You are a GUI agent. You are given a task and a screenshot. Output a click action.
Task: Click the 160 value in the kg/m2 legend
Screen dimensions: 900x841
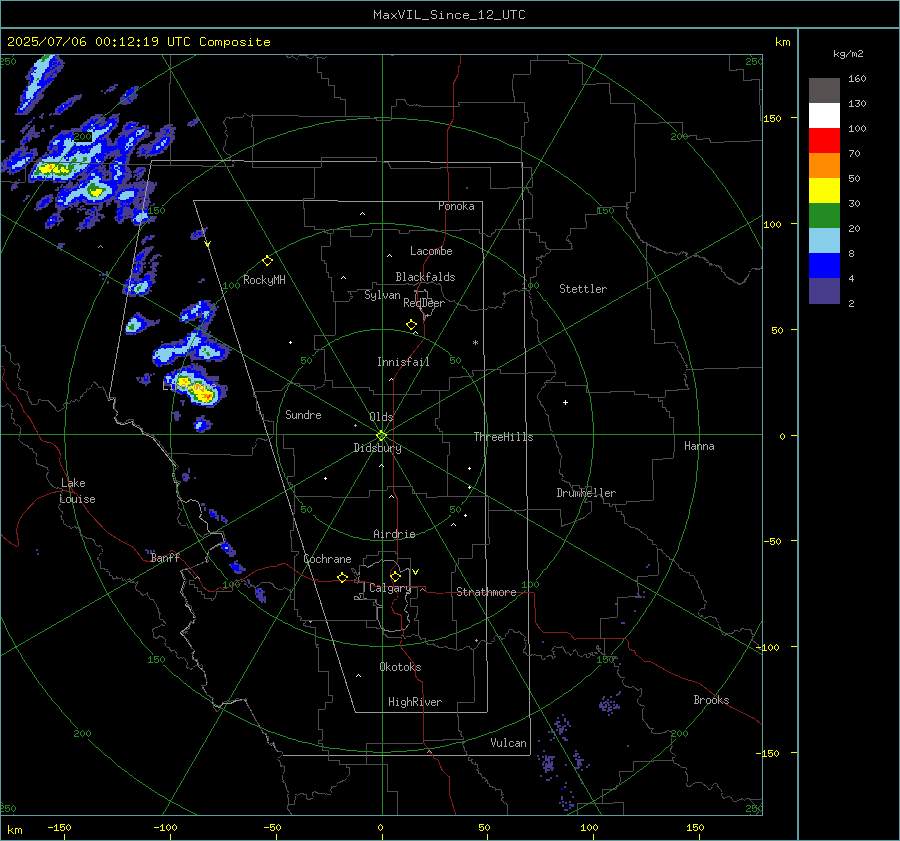point(857,79)
